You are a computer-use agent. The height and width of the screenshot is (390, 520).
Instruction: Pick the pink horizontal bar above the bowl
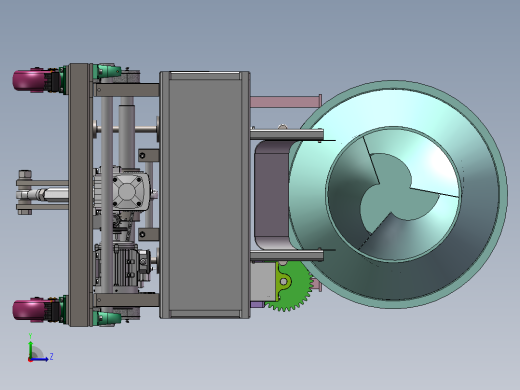tap(285, 101)
